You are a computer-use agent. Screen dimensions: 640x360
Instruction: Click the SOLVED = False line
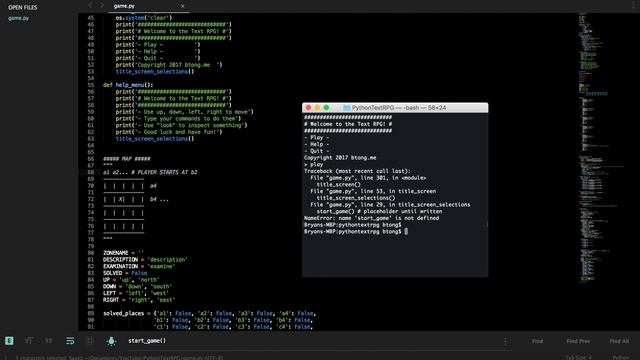(x=125, y=273)
